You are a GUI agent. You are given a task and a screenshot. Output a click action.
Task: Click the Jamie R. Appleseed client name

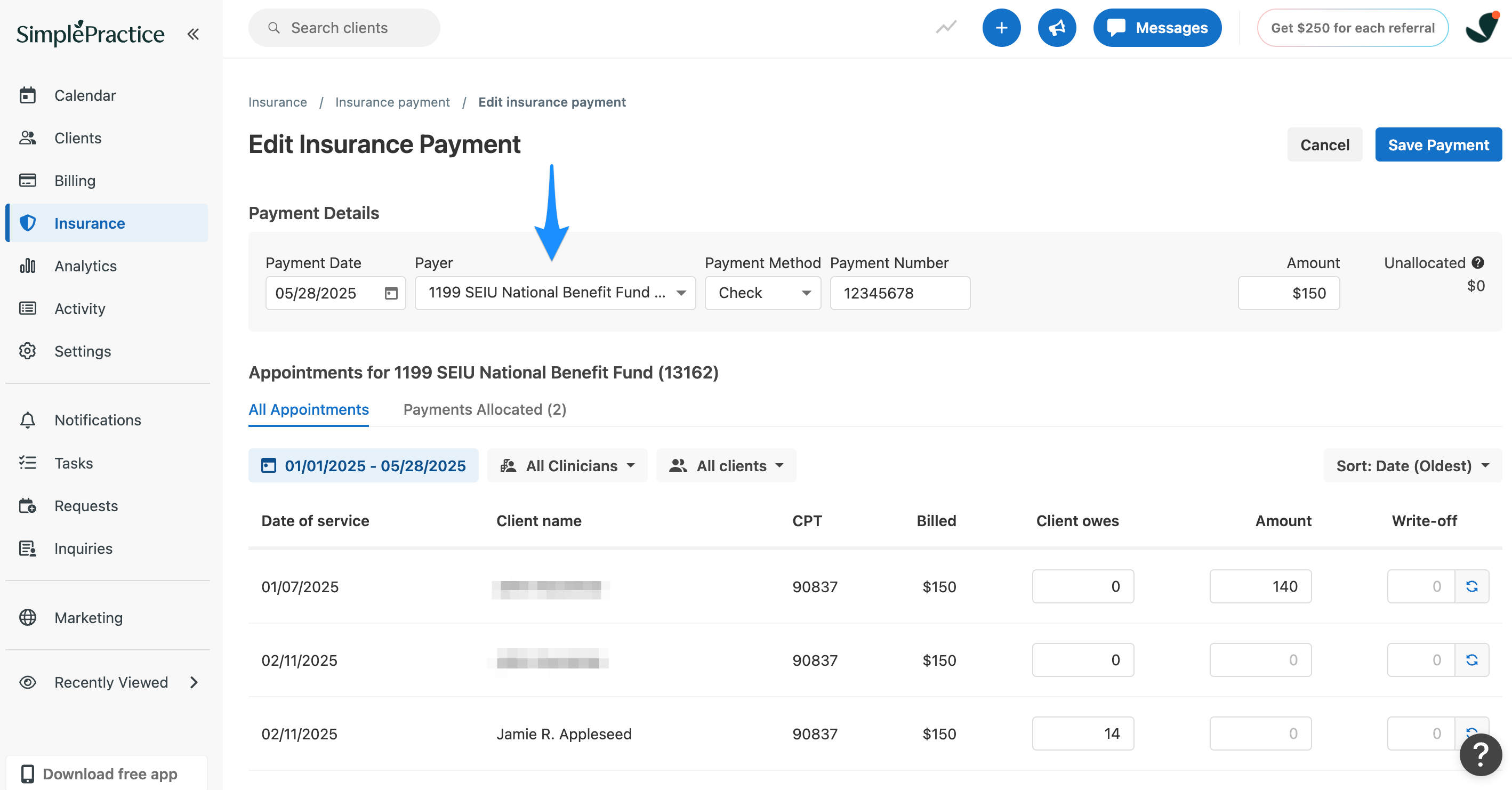tap(564, 733)
